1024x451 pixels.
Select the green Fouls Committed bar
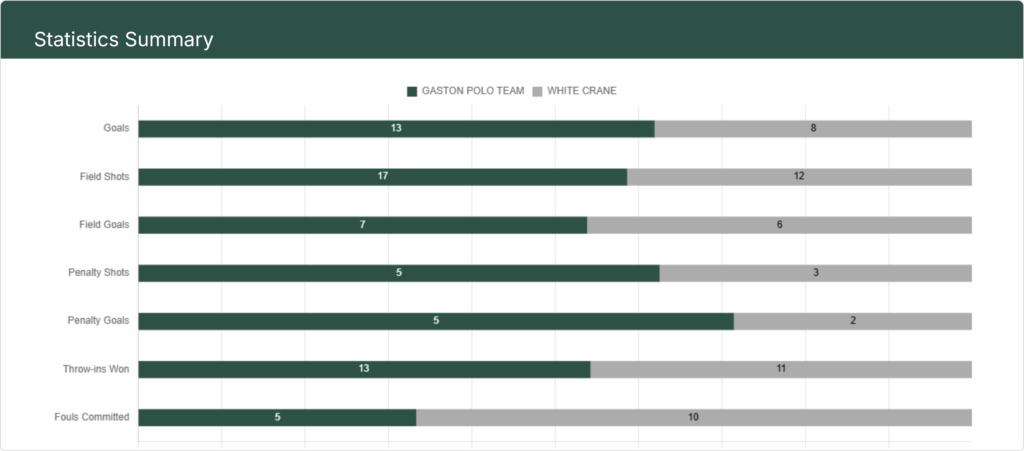pos(277,418)
